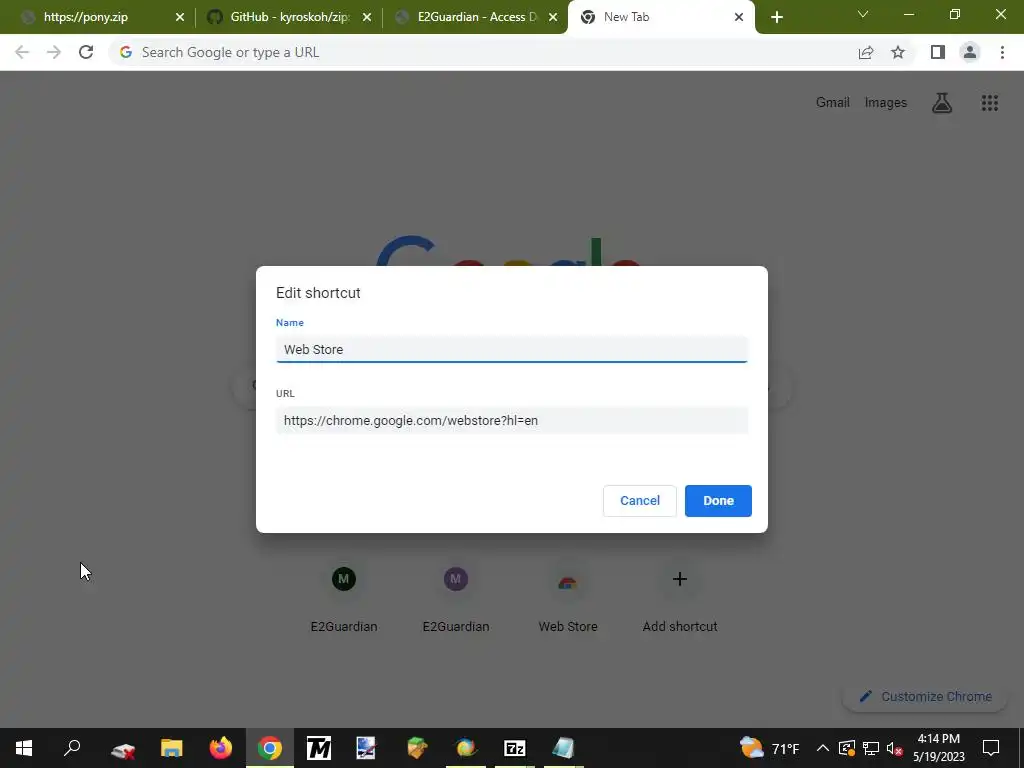Close the E2Guardian tab
Viewport: 1024px width, 768px height.
[554, 17]
